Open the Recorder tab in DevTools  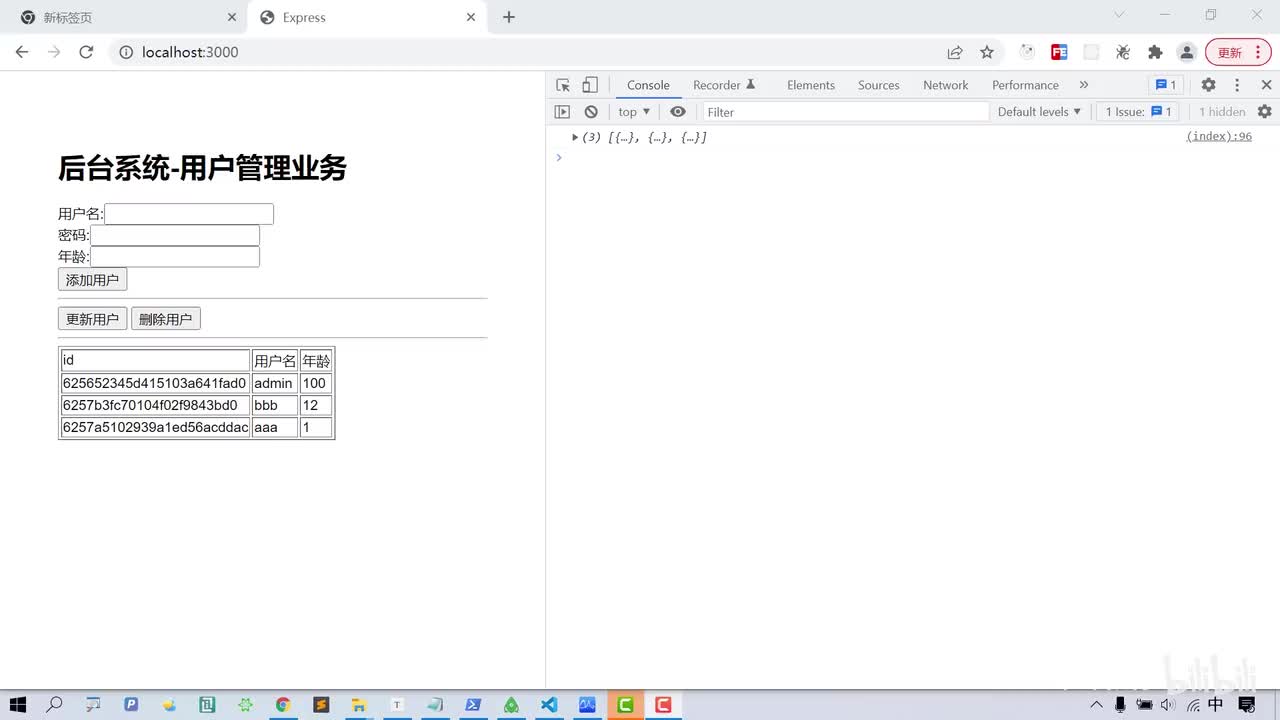(x=724, y=85)
